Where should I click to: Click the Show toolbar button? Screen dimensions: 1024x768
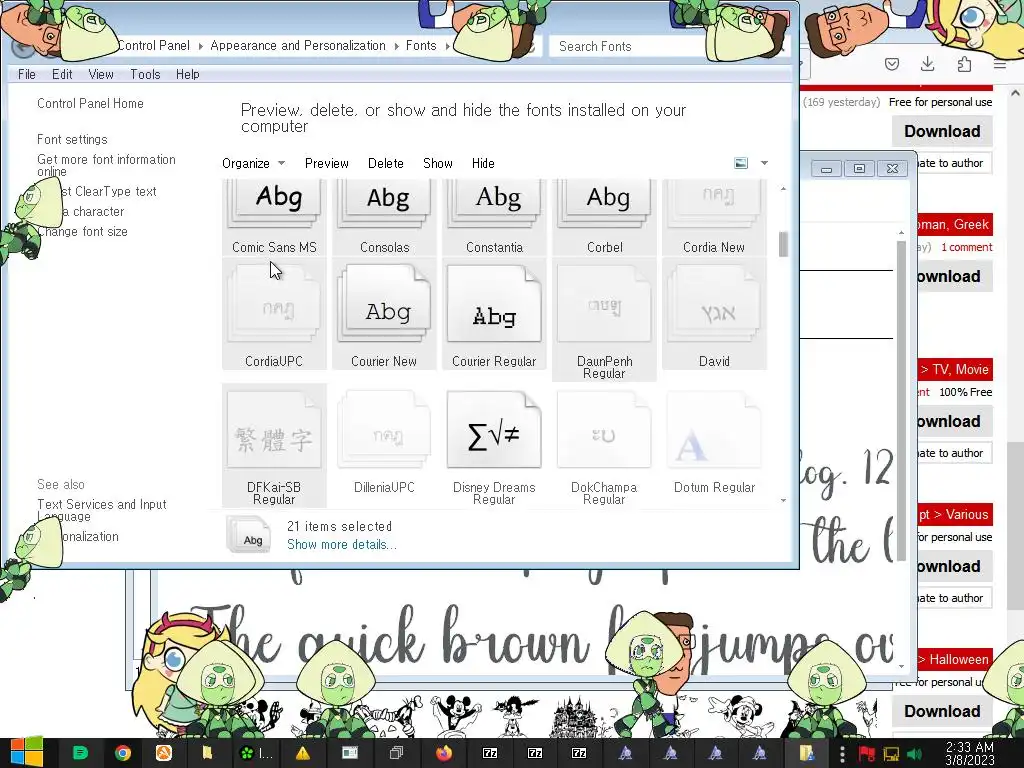point(438,163)
